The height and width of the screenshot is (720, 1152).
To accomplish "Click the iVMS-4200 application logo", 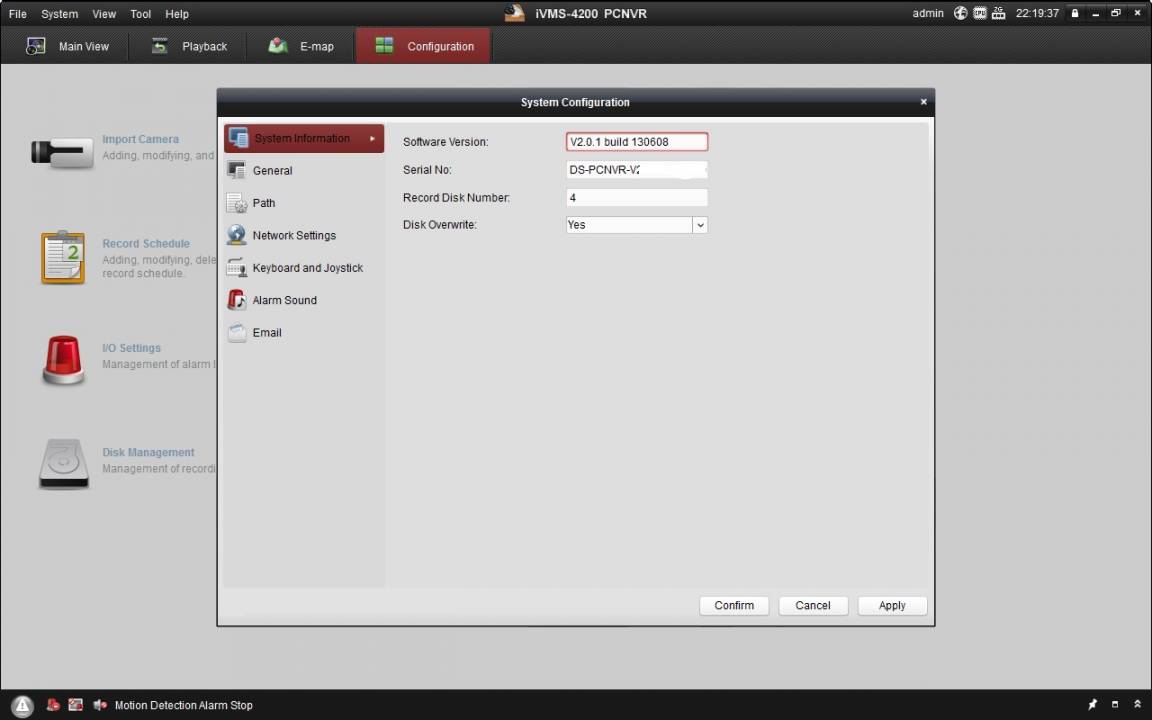I will point(515,13).
